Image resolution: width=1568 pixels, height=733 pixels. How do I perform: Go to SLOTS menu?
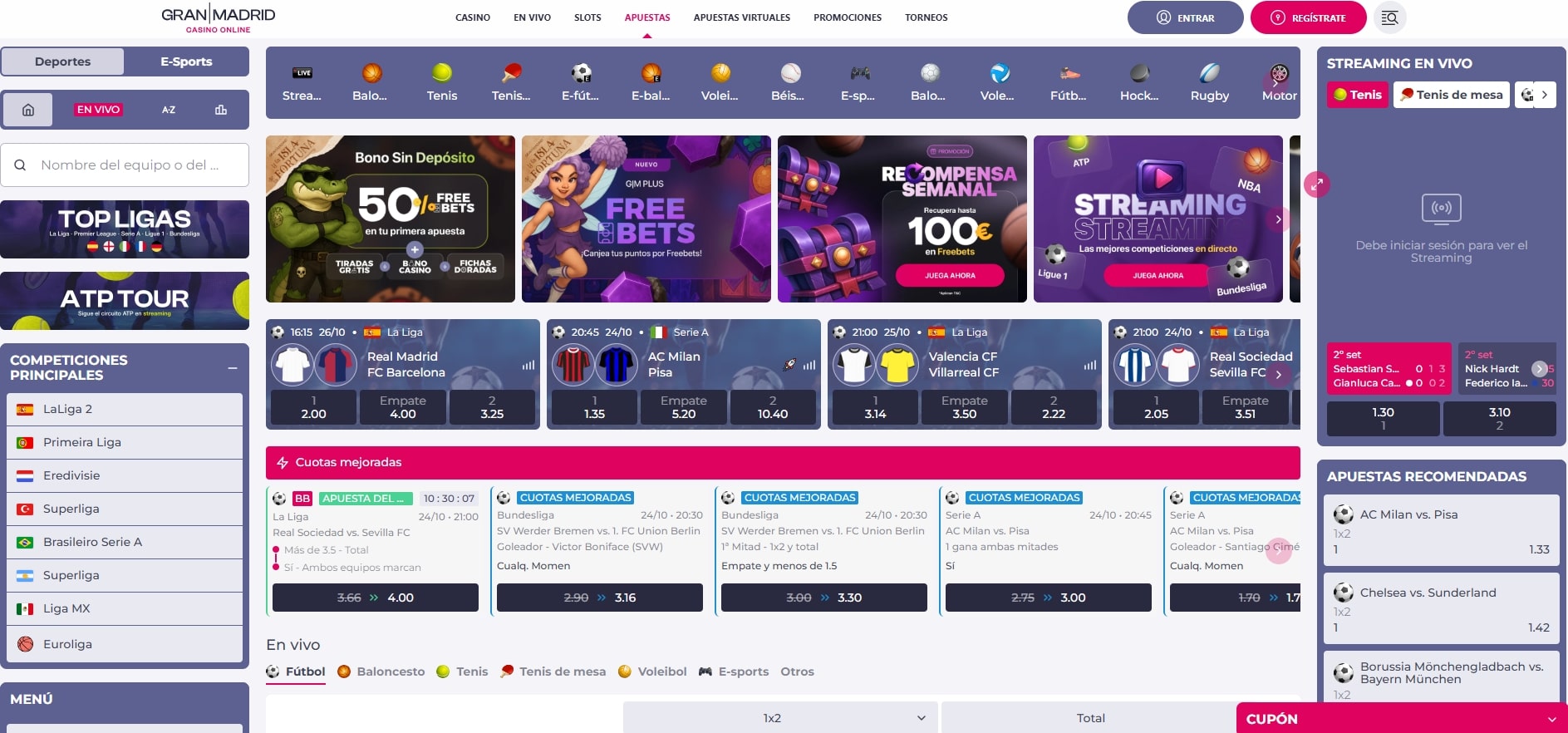[x=587, y=17]
